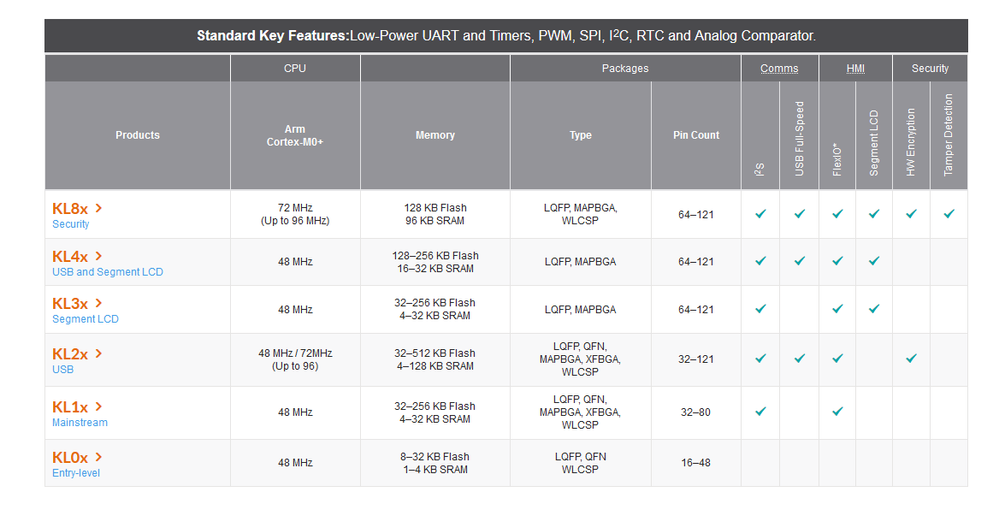The image size is (999, 505).
Task: Click the HMI column group header
Action: [855, 68]
